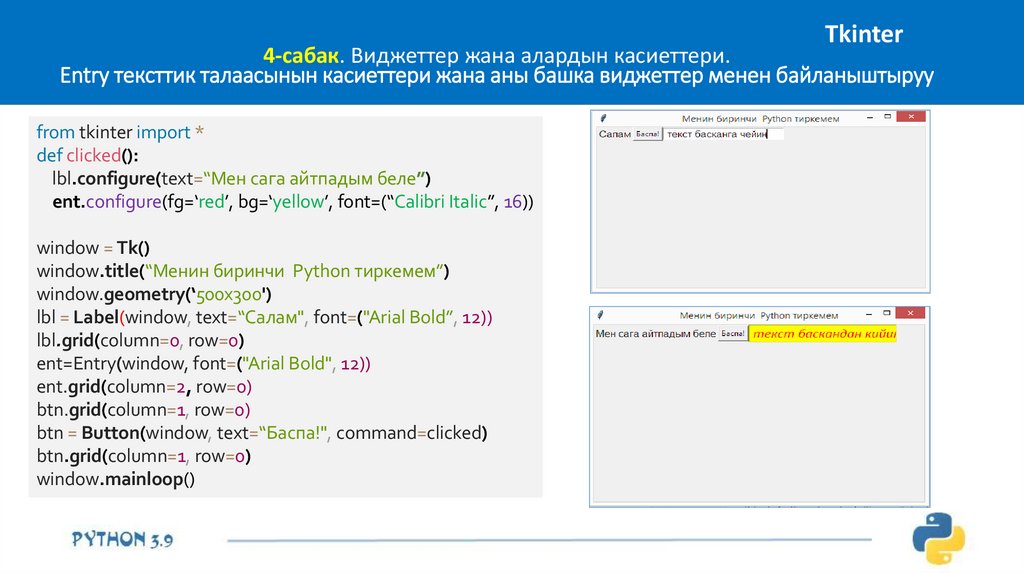The image size is (1024, 574).
Task: Close the window containing the Салам label
Action: (911, 117)
